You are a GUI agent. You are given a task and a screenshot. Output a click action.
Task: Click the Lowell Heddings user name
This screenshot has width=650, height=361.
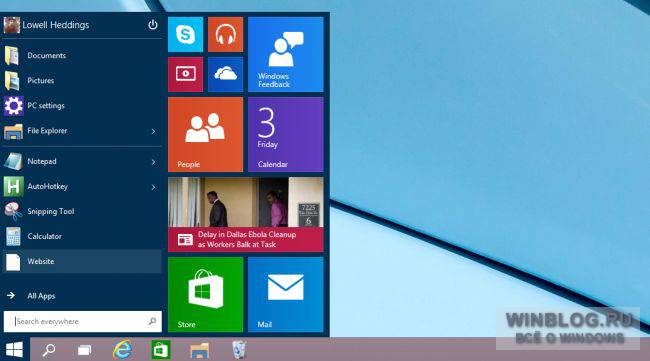point(56,25)
